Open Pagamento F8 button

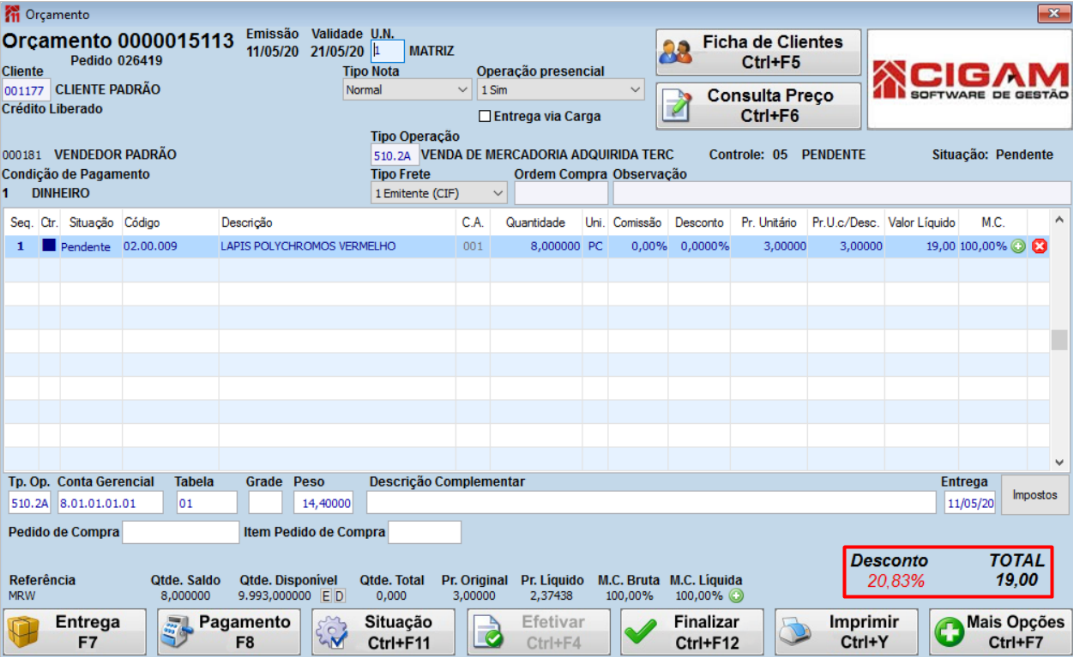click(x=229, y=632)
